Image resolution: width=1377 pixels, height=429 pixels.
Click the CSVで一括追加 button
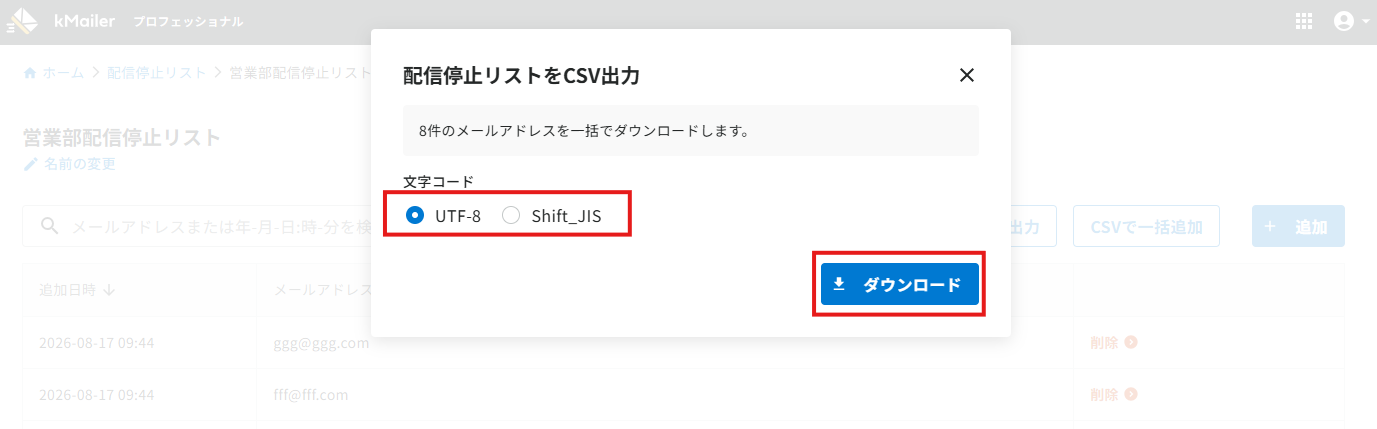[1147, 226]
